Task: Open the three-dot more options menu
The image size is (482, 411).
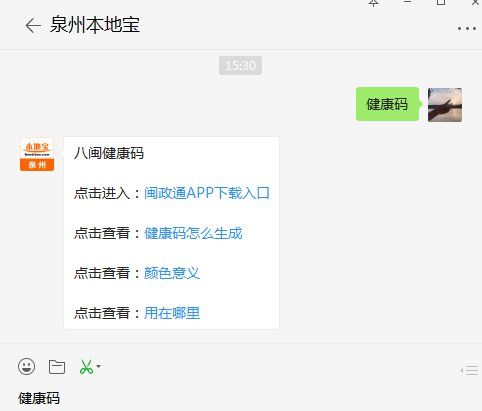Action: coord(467,28)
